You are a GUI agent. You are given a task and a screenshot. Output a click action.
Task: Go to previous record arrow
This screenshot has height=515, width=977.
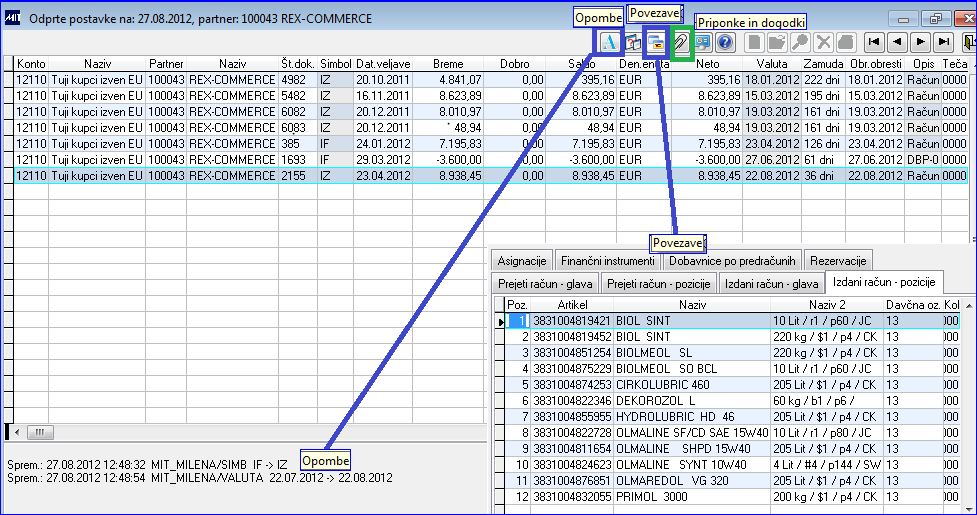pos(897,42)
